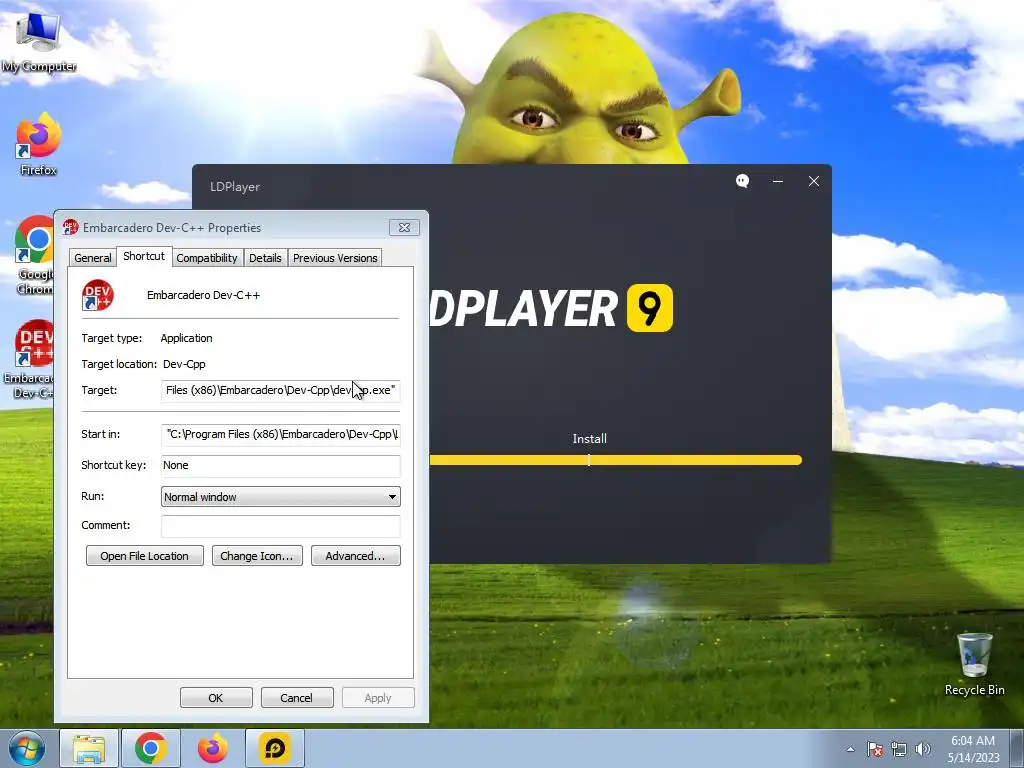Click Open File Location button
The image size is (1024, 768).
(x=145, y=556)
